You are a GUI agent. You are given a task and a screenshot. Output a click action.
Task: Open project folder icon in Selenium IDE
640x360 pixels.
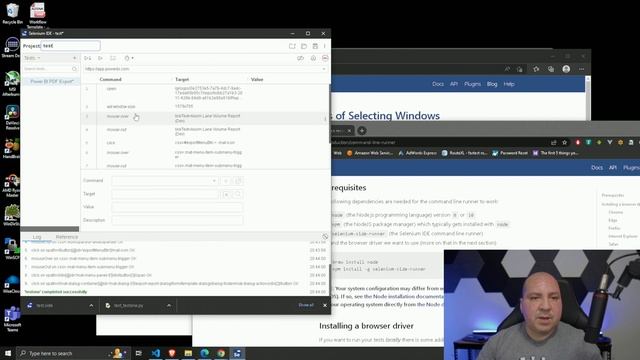(x=304, y=46)
